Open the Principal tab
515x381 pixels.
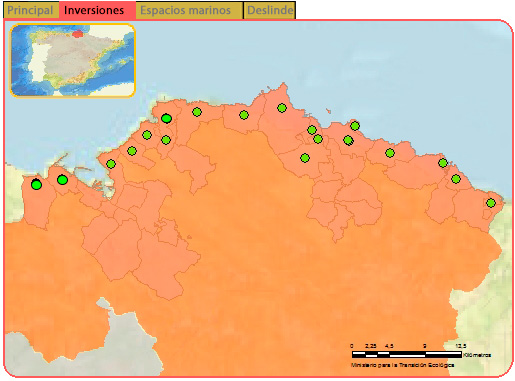coord(31,10)
